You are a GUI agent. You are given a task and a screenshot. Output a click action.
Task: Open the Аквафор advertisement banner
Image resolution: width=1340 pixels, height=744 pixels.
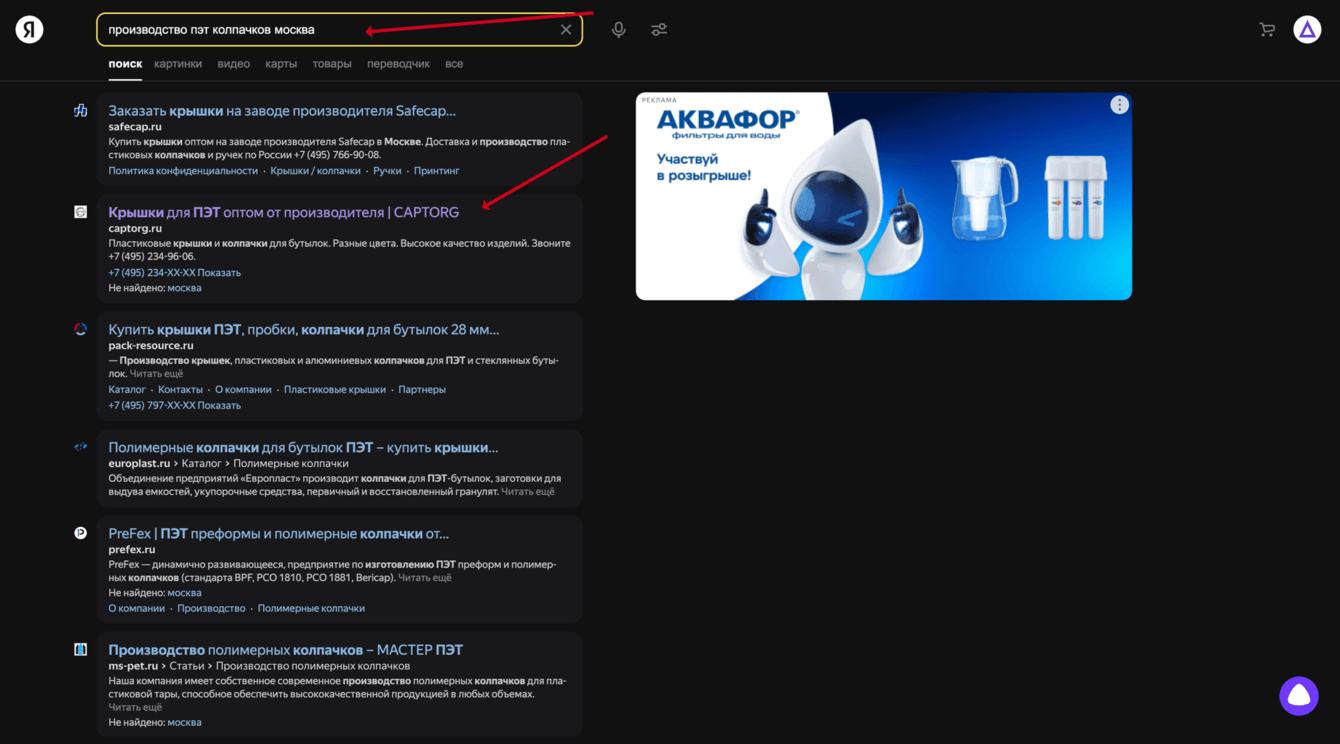coord(884,196)
